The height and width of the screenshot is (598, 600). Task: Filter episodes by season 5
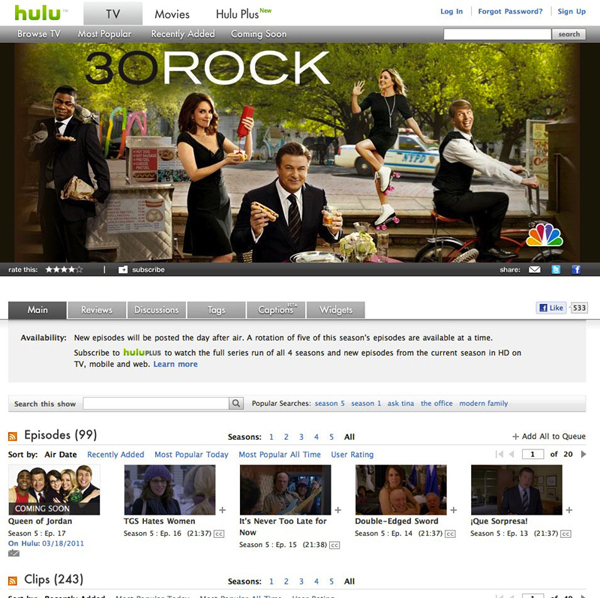coord(331,437)
